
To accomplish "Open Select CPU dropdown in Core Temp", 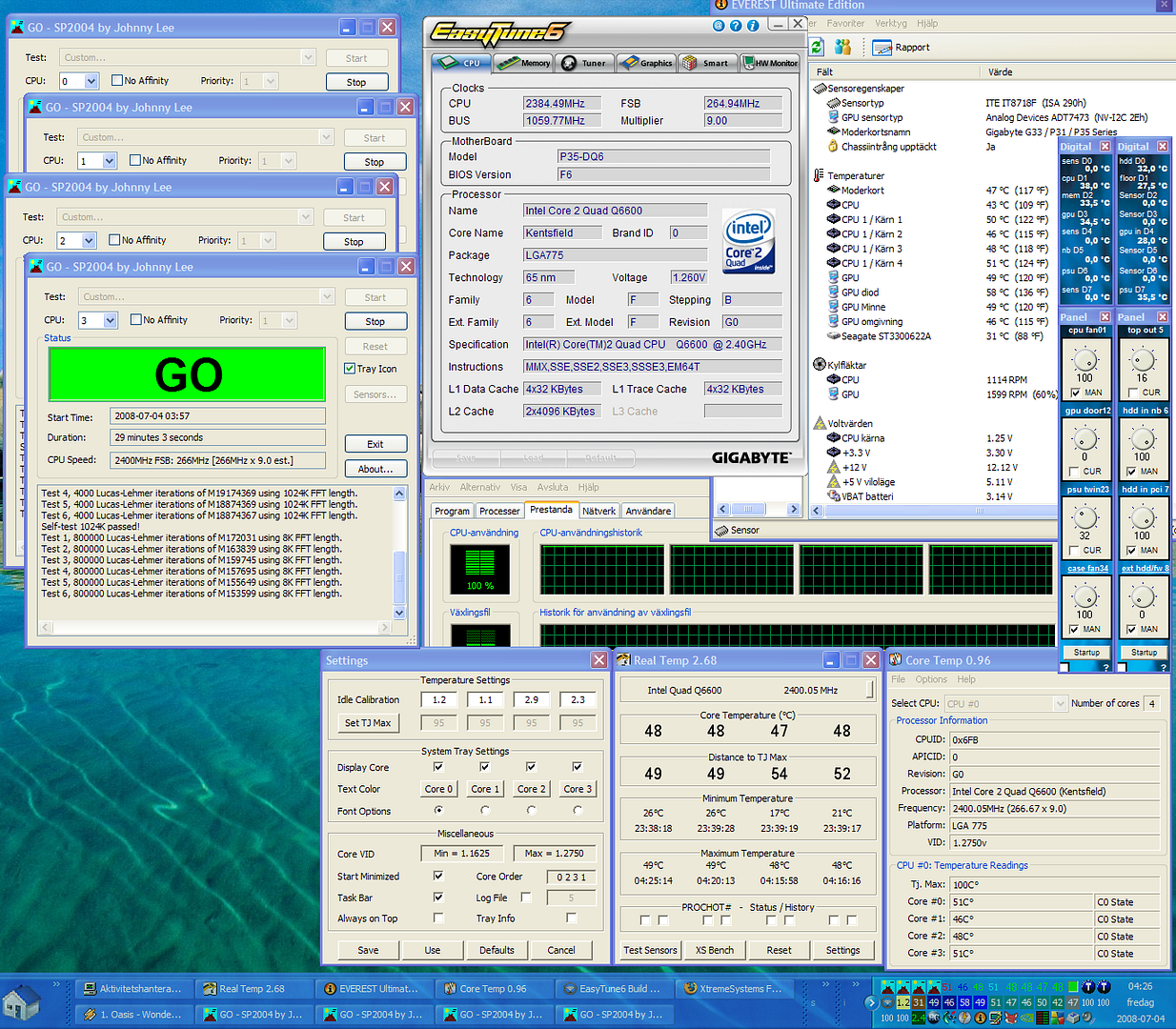I will [1060, 704].
